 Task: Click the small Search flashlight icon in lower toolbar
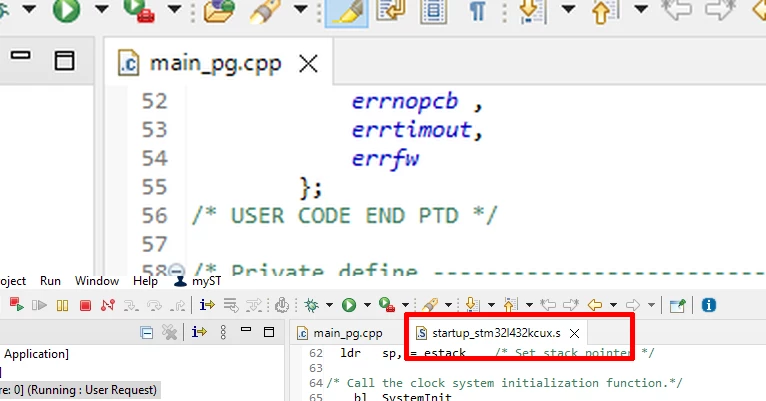coord(430,305)
